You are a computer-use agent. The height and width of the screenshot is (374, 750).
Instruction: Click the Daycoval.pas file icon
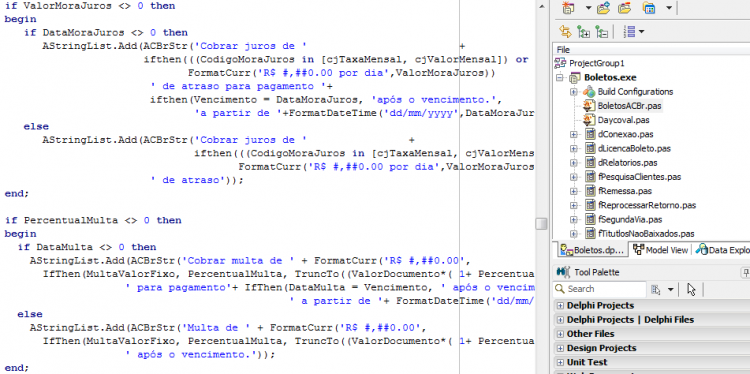589,120
